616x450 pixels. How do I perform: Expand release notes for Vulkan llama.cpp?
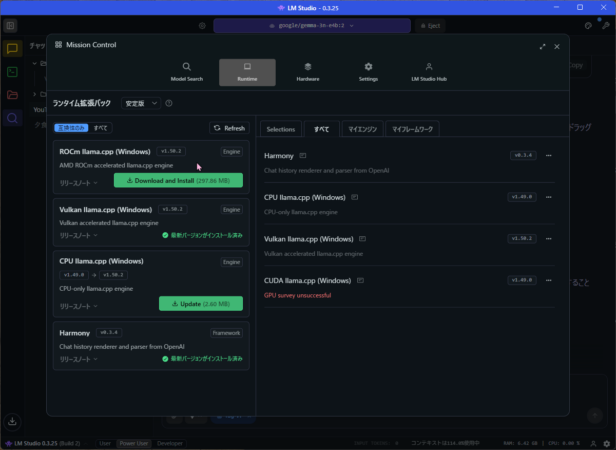click(x=79, y=235)
